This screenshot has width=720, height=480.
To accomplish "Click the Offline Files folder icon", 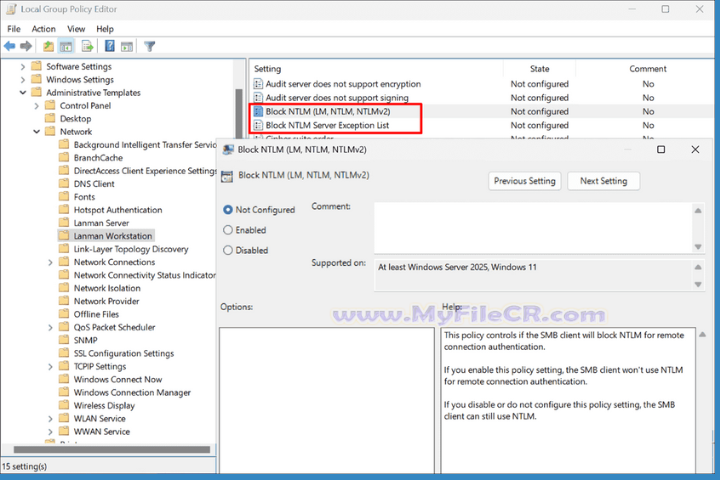I will click(64, 314).
